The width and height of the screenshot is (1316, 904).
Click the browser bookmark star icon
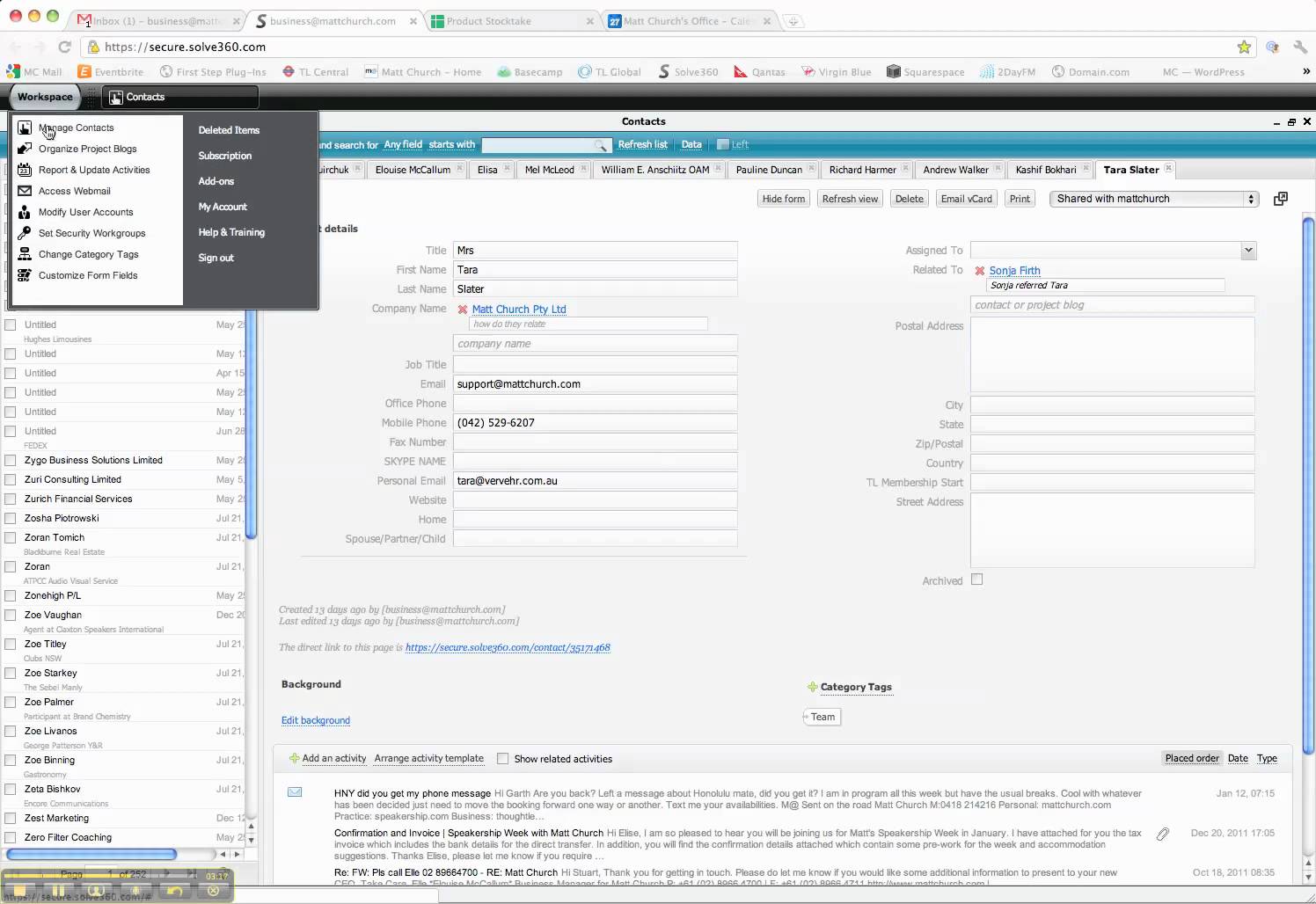[x=1244, y=47]
